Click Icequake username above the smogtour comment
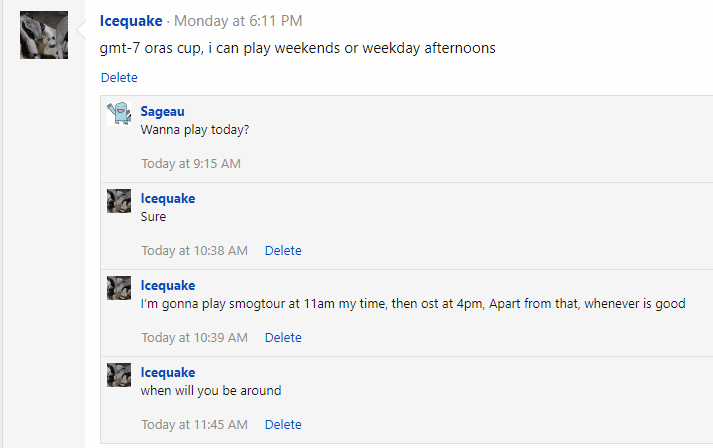Image resolution: width=713 pixels, height=448 pixels. 168,285
